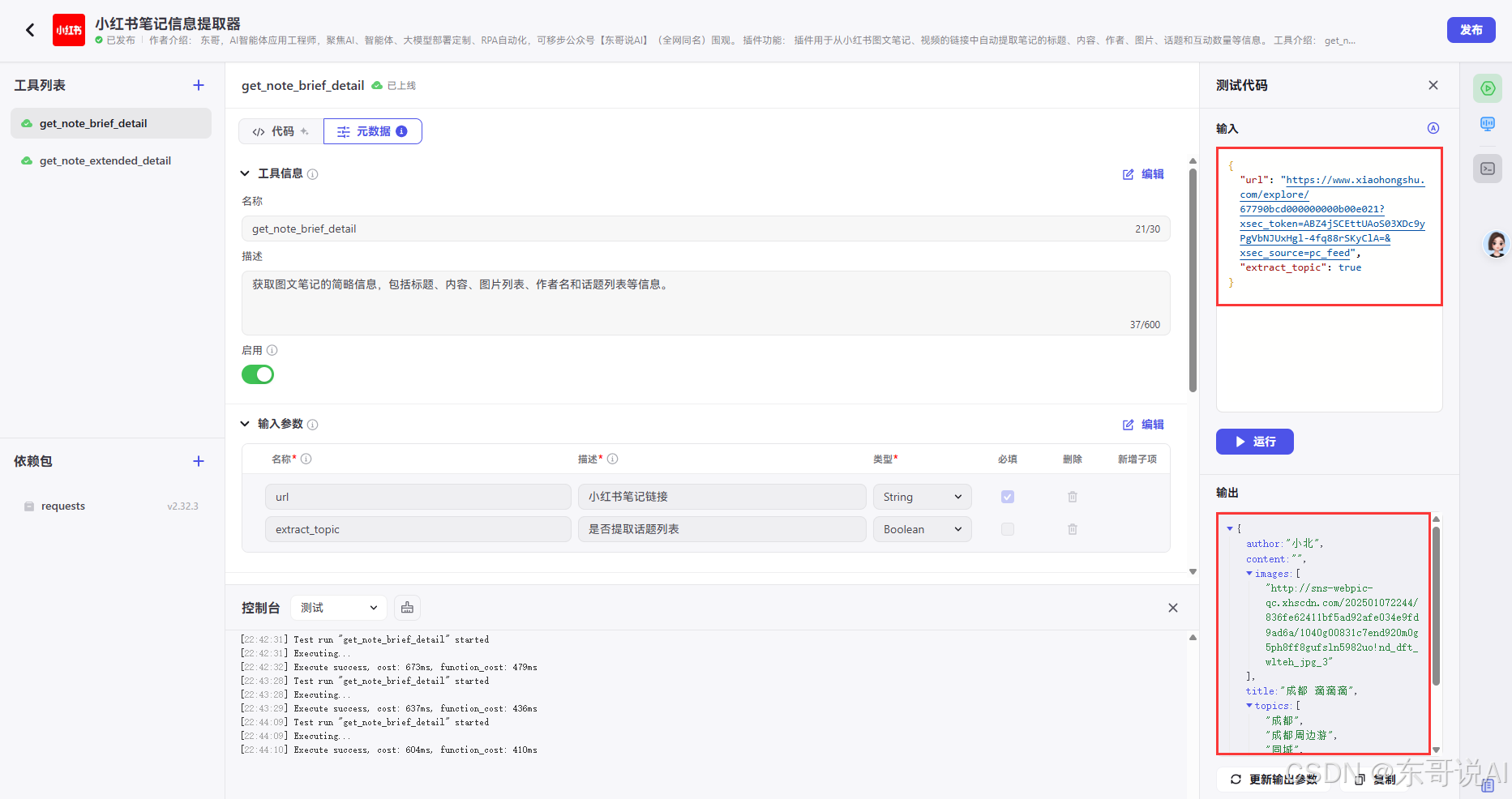Select get_note_extended_detail in tool list
This screenshot has width=1512, height=799.
coord(111,160)
